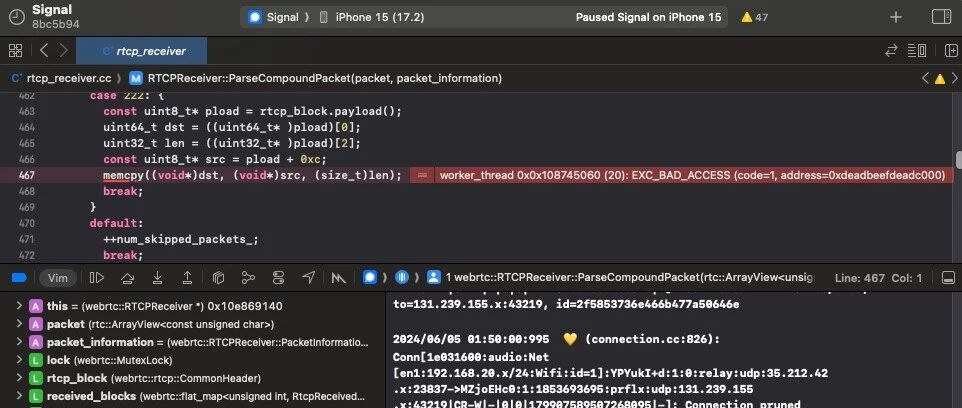Open rtcp_receiver.cc in jump bar
This screenshot has width=962, height=408.
(x=61, y=79)
